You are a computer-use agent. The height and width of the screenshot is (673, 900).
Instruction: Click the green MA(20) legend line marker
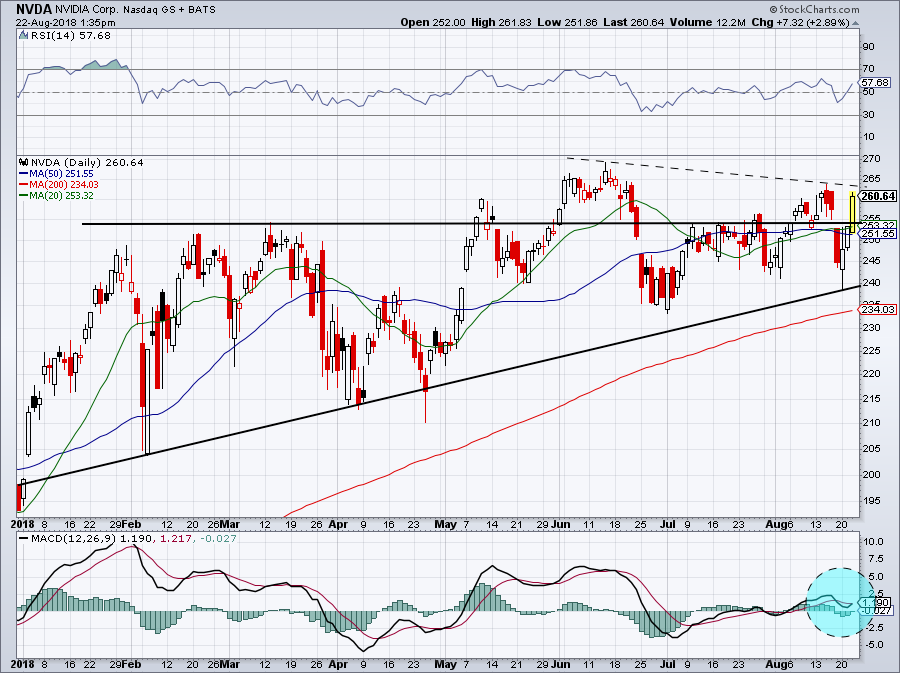click(24, 196)
